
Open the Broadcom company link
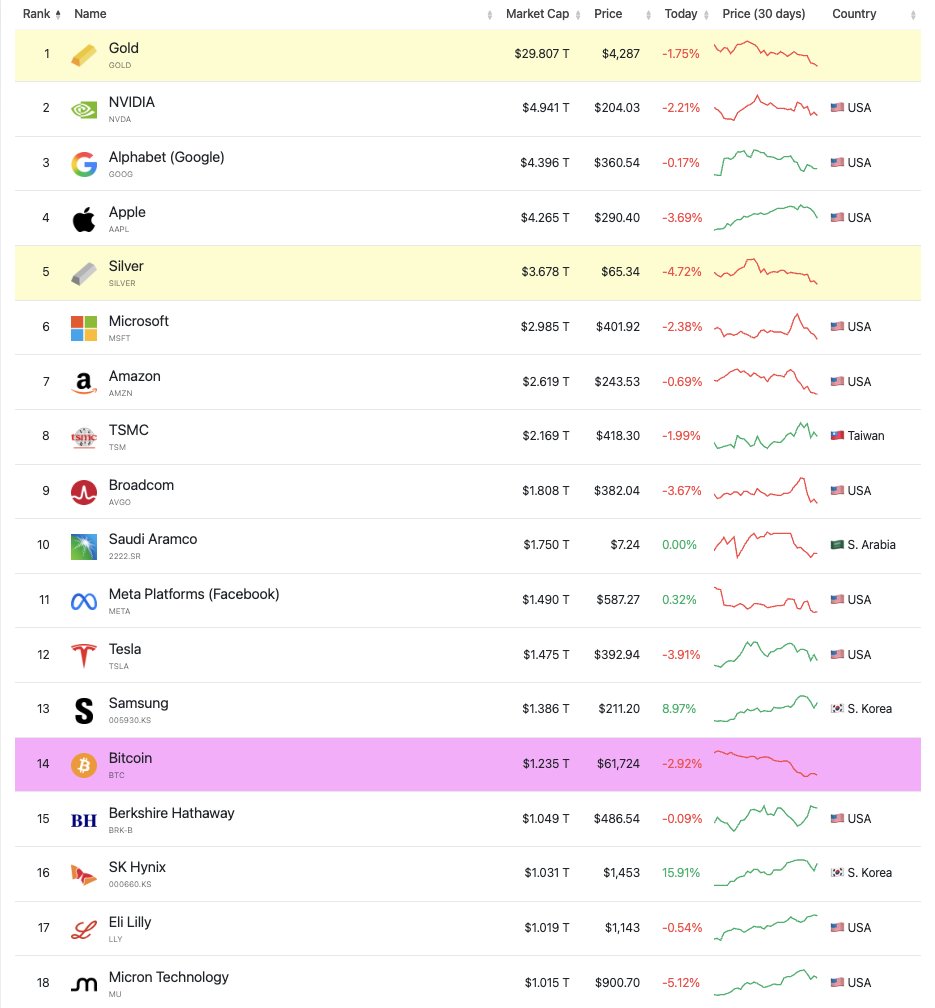pos(141,485)
